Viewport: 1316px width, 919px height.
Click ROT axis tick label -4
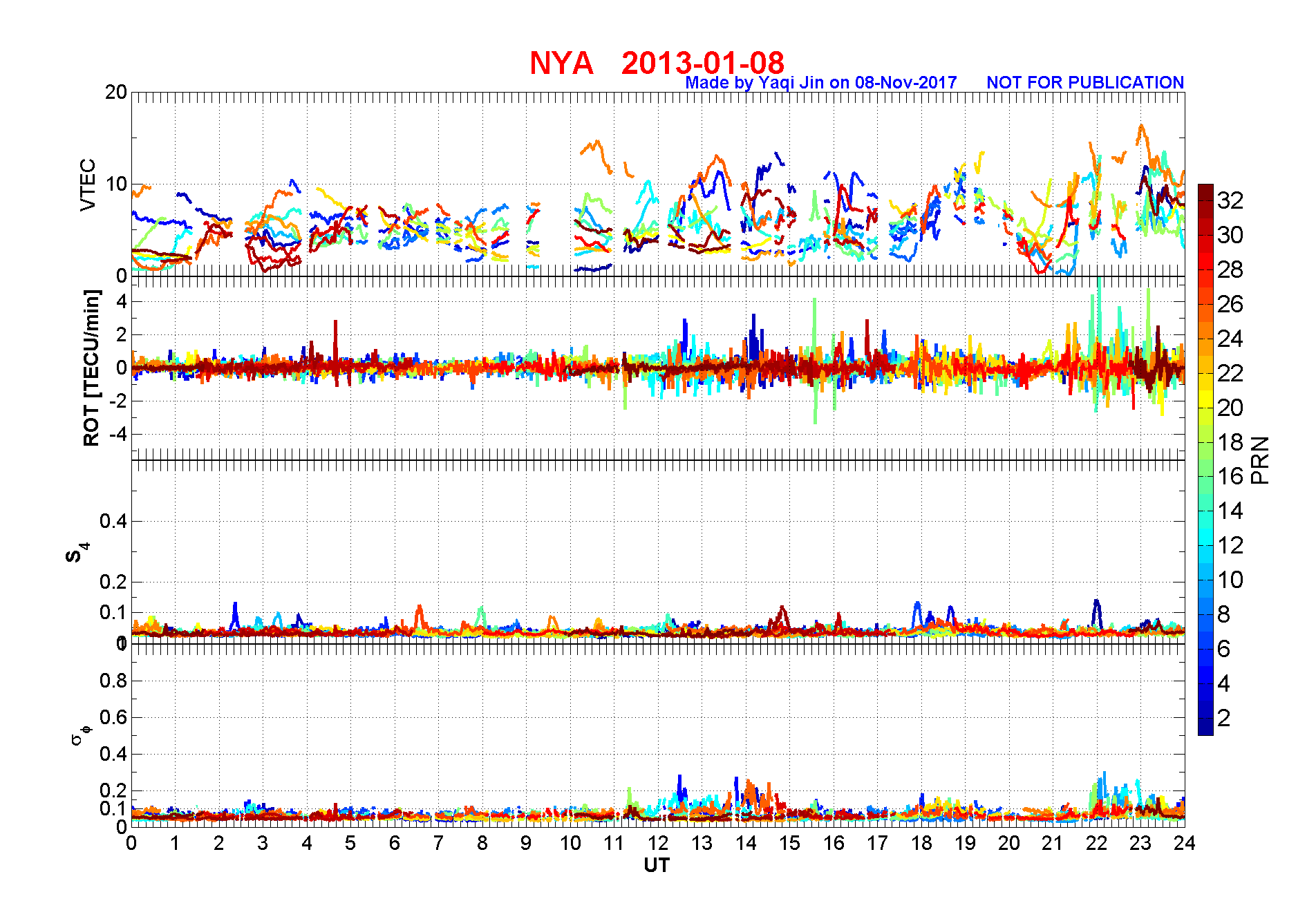119,434
